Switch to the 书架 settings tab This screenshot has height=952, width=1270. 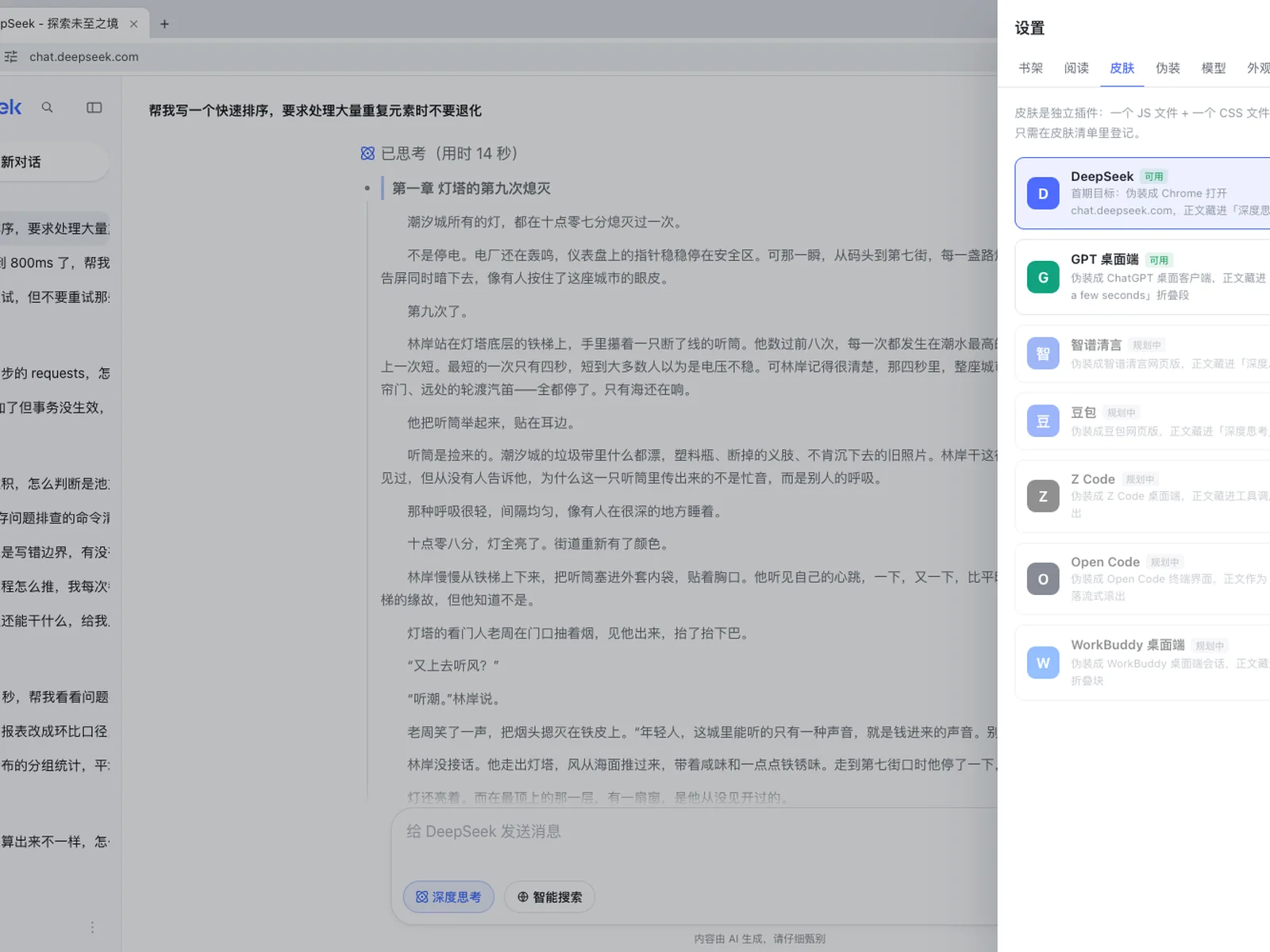click(x=1031, y=68)
